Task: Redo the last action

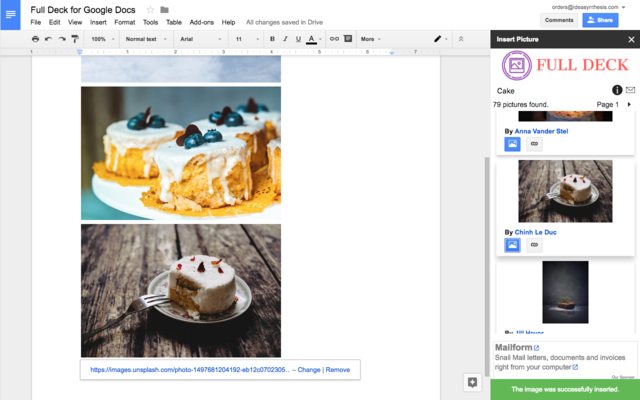Action: tap(62, 39)
